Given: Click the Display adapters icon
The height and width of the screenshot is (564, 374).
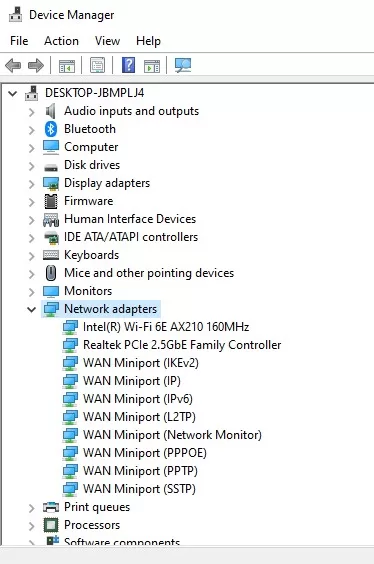Looking at the screenshot, I should point(51,183).
